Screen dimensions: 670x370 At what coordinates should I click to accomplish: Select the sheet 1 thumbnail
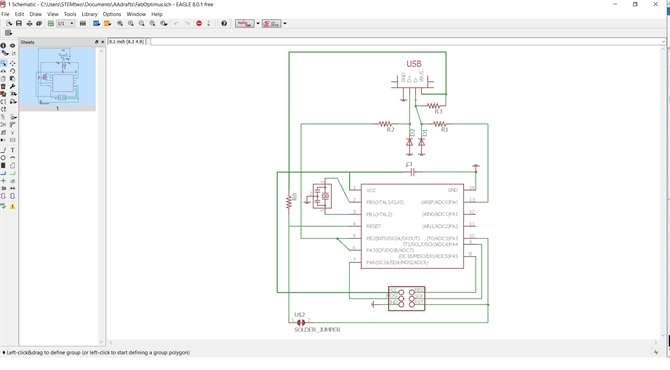pos(57,79)
